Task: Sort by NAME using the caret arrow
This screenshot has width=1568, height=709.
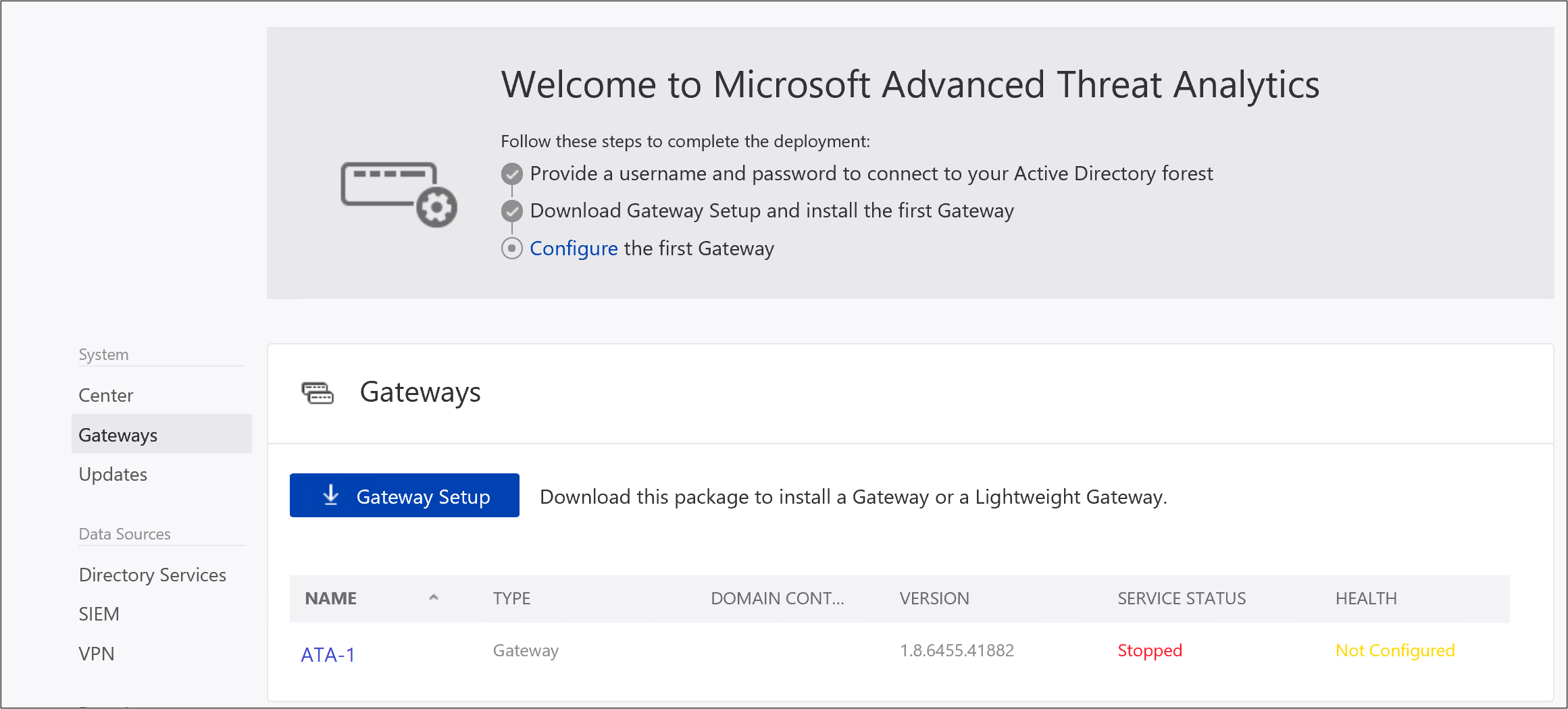Action: [434, 598]
